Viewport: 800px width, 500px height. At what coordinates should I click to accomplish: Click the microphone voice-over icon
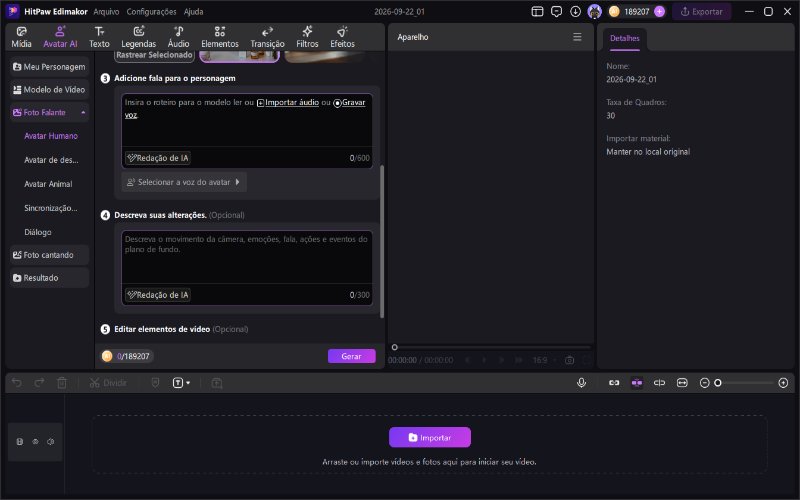point(581,383)
